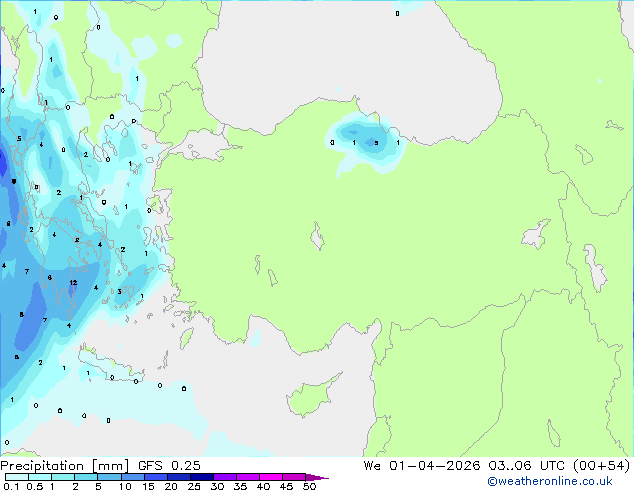Click the '10' legend scale label

(x=125, y=486)
